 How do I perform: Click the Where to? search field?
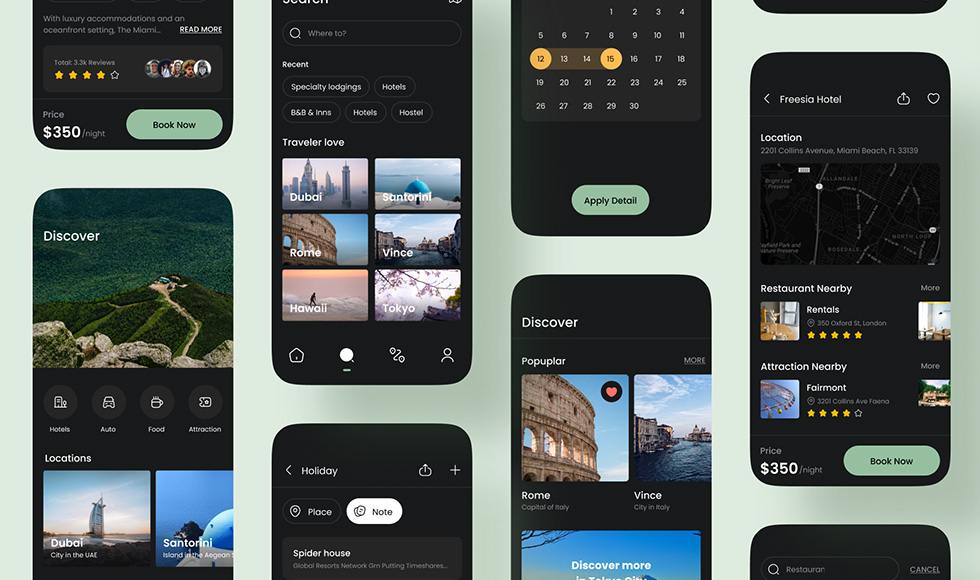372,33
